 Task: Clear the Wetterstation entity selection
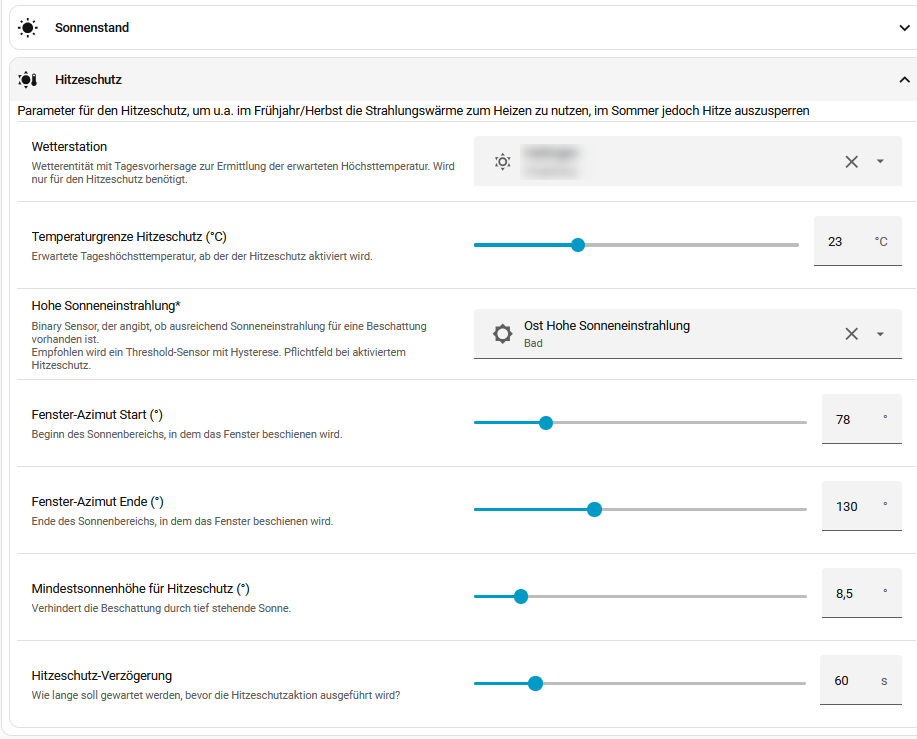[852, 161]
